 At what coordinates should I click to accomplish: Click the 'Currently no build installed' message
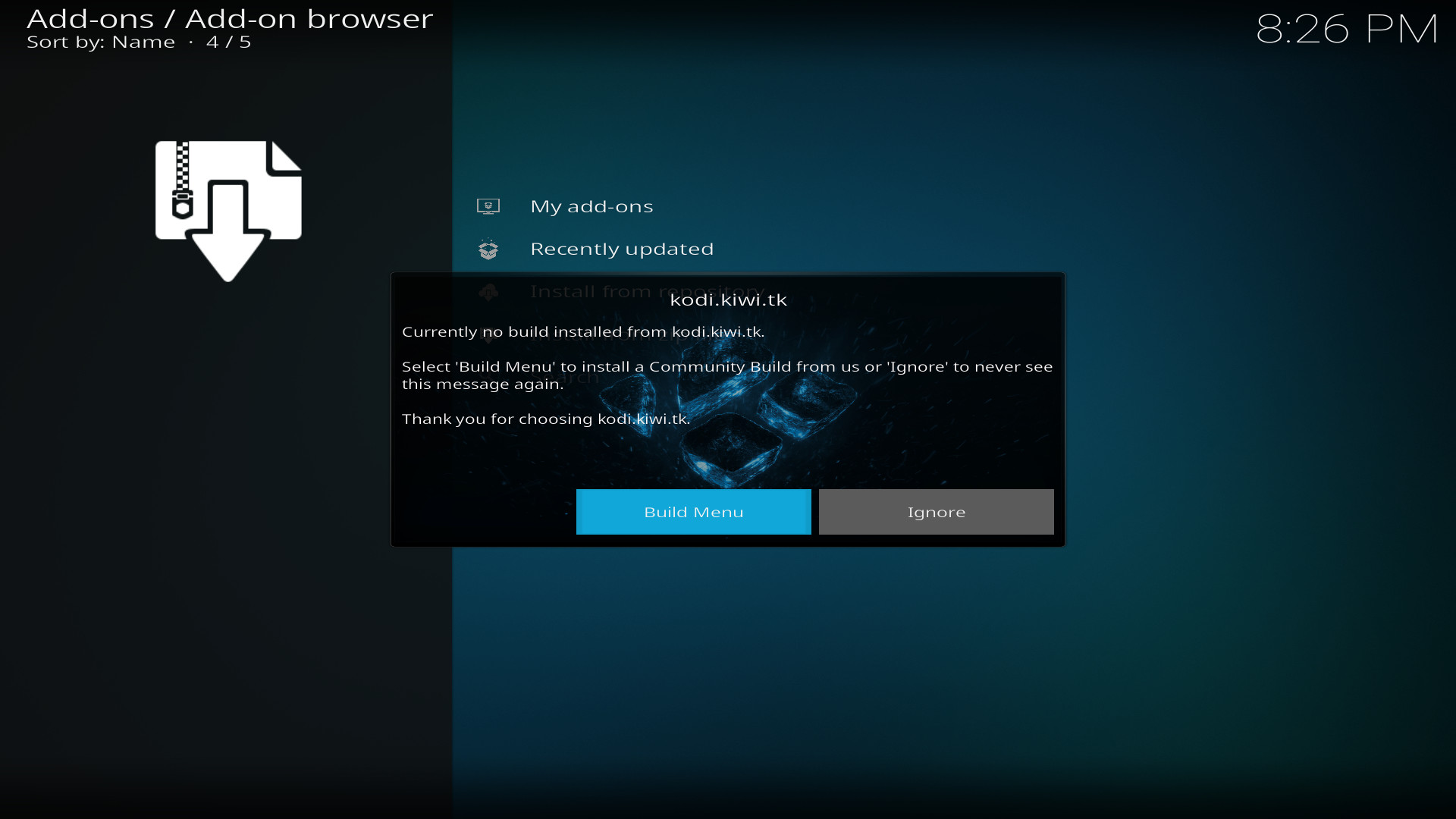click(x=583, y=332)
